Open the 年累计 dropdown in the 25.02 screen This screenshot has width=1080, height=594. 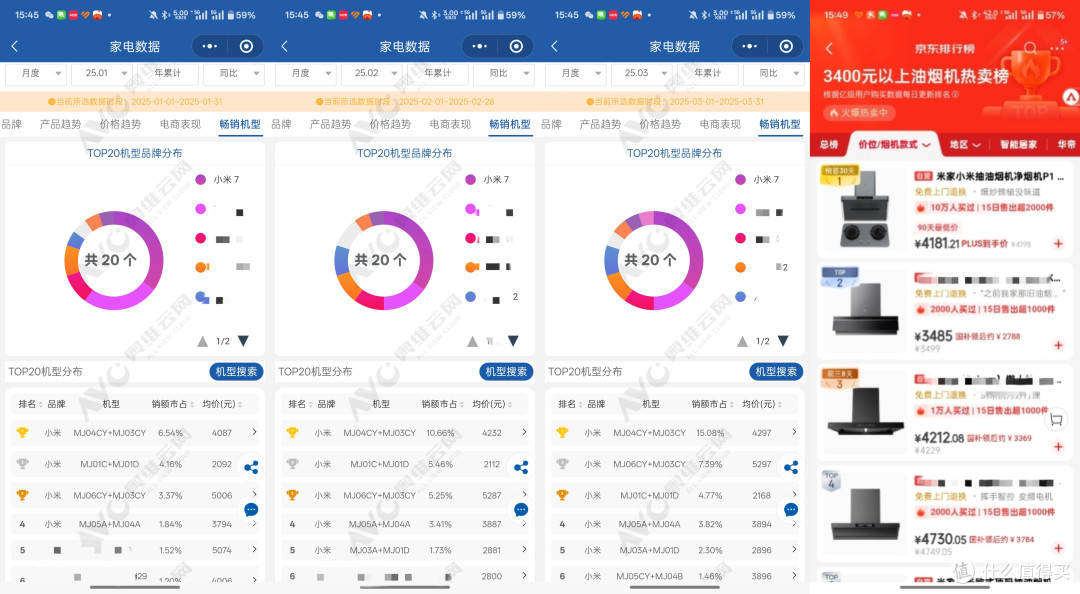pos(437,73)
